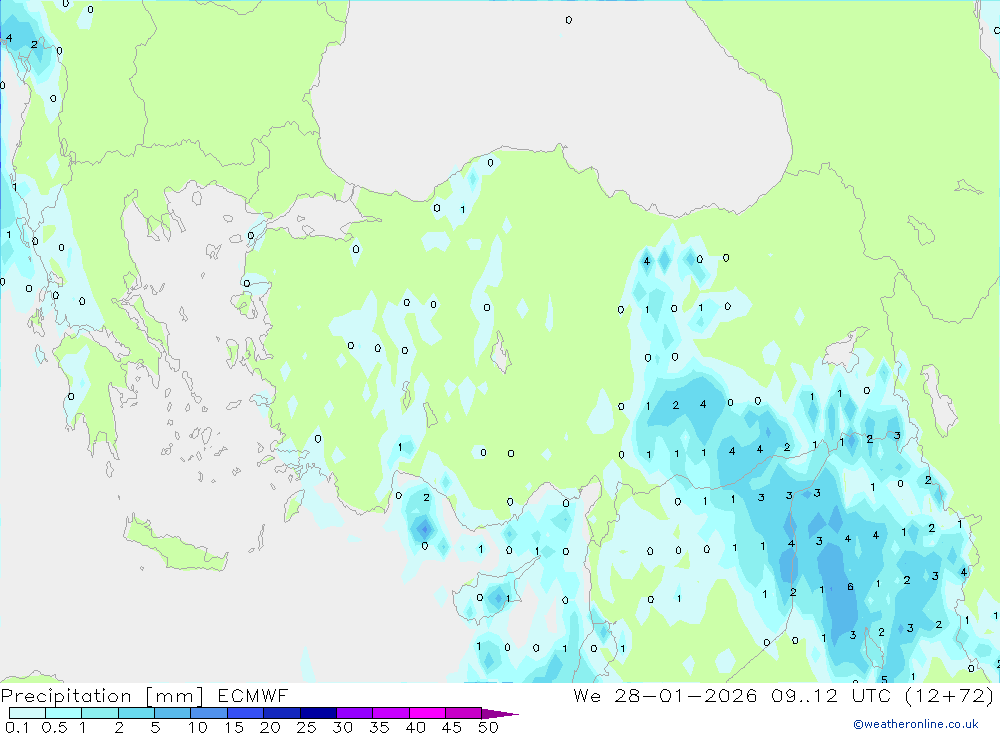1000x733 pixels.
Task: Click the 30–35 mm purple legend swatch
Action: (x=355, y=713)
